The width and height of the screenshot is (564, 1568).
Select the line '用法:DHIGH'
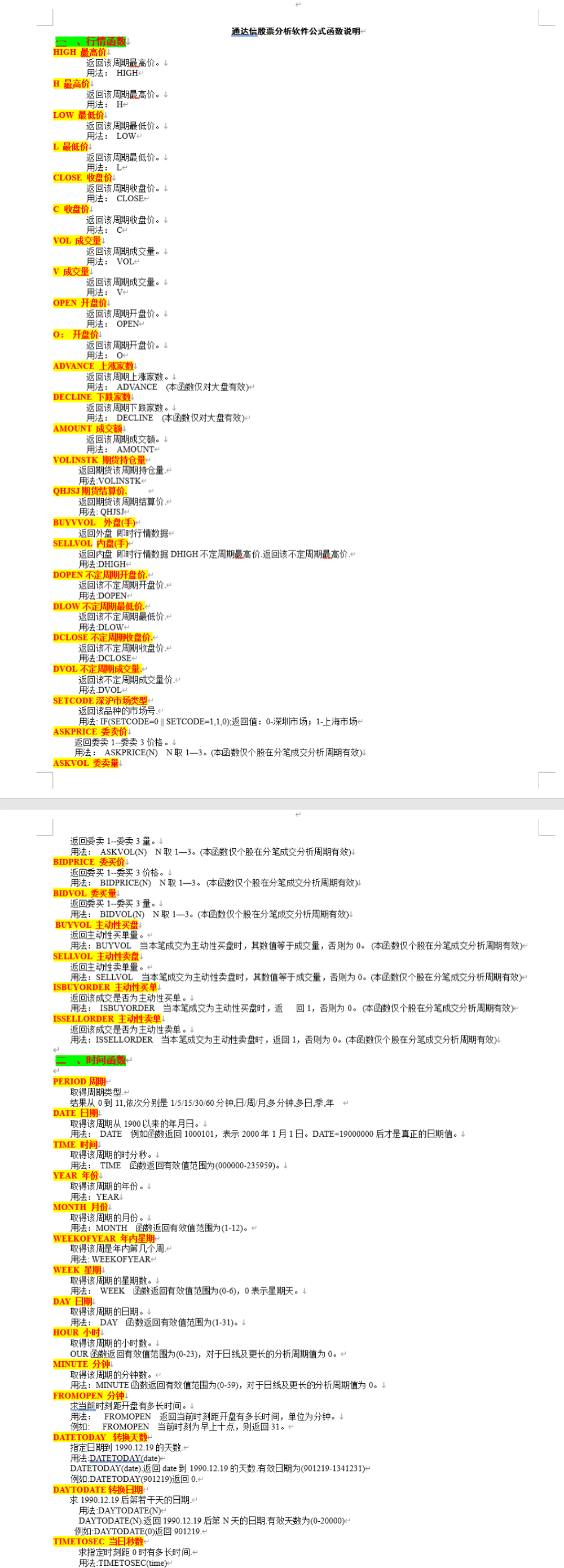(x=102, y=564)
